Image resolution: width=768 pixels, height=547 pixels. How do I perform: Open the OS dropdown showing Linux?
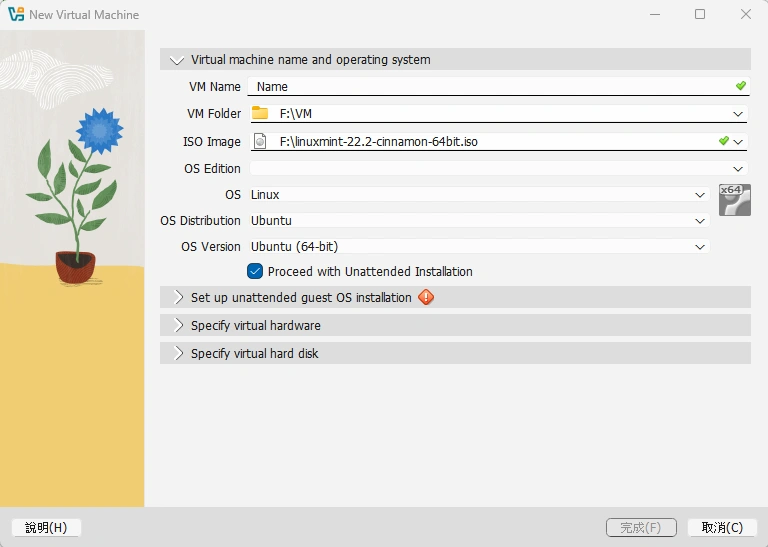[700, 195]
